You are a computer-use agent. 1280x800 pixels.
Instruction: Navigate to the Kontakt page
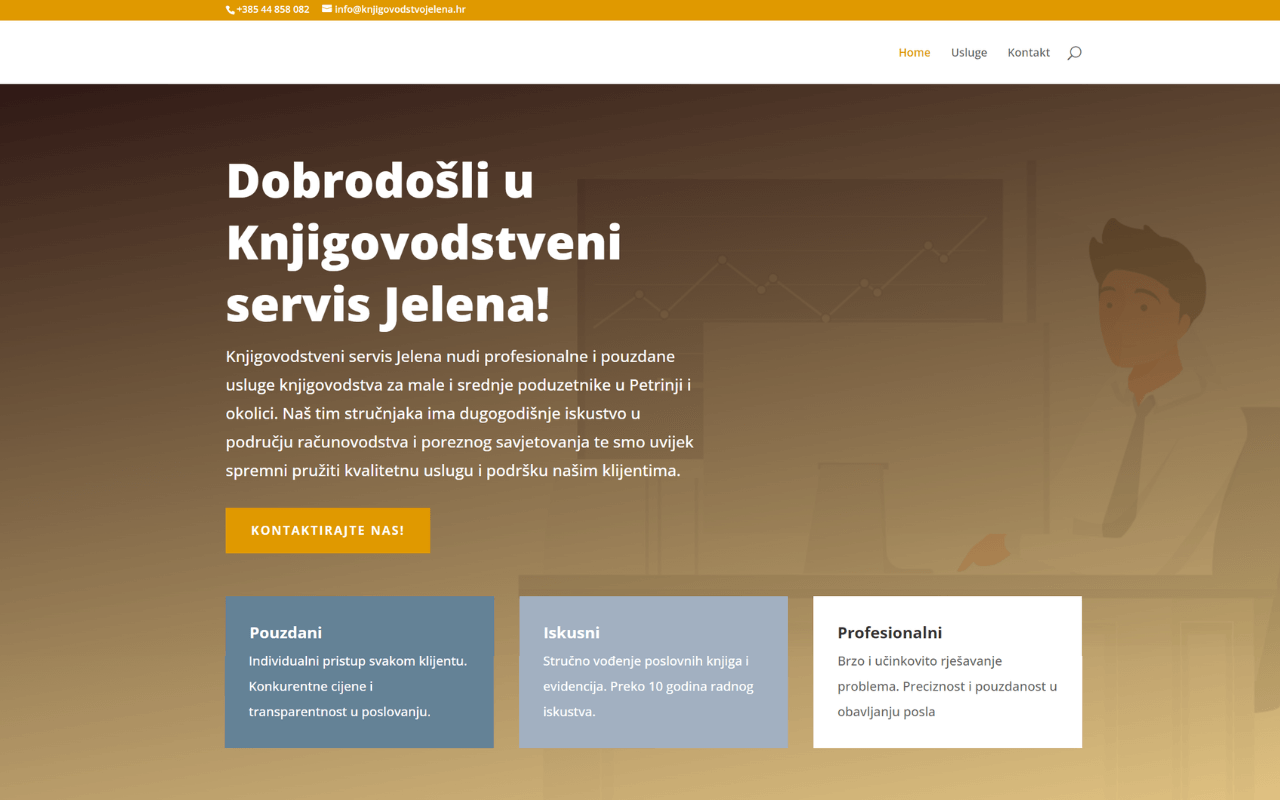[1028, 53]
